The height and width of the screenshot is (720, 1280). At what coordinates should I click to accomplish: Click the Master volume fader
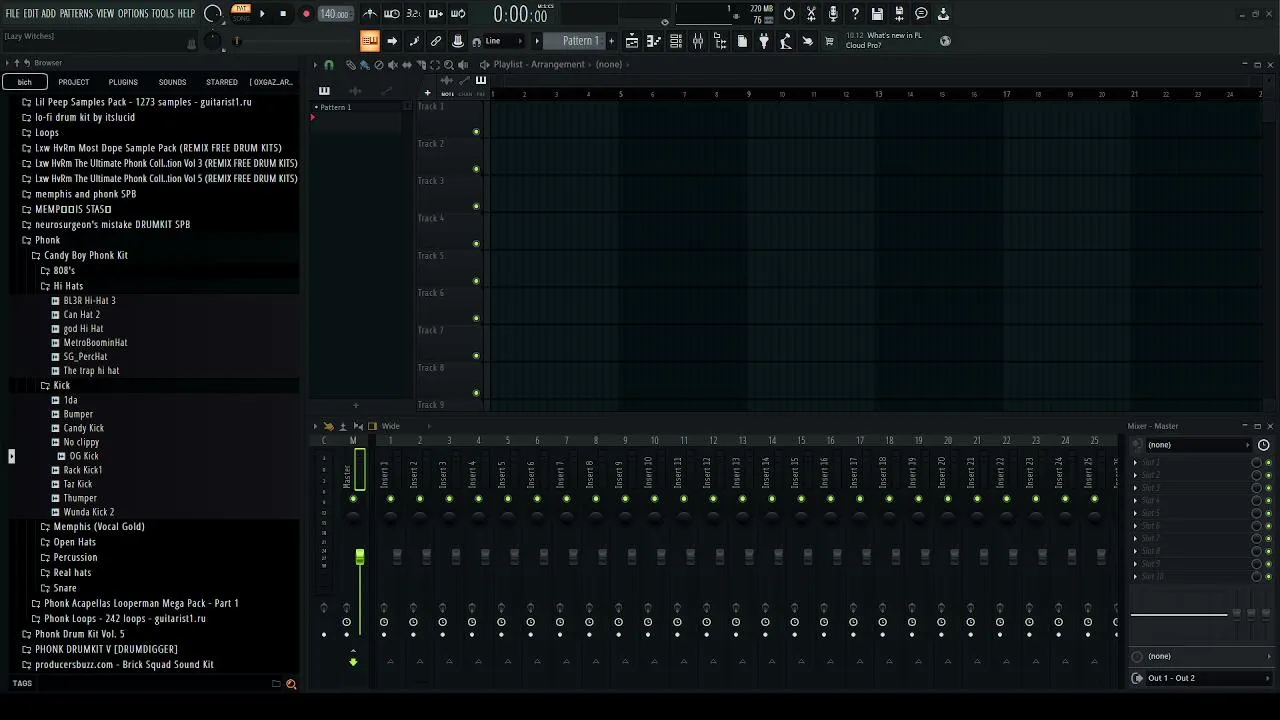tap(360, 556)
